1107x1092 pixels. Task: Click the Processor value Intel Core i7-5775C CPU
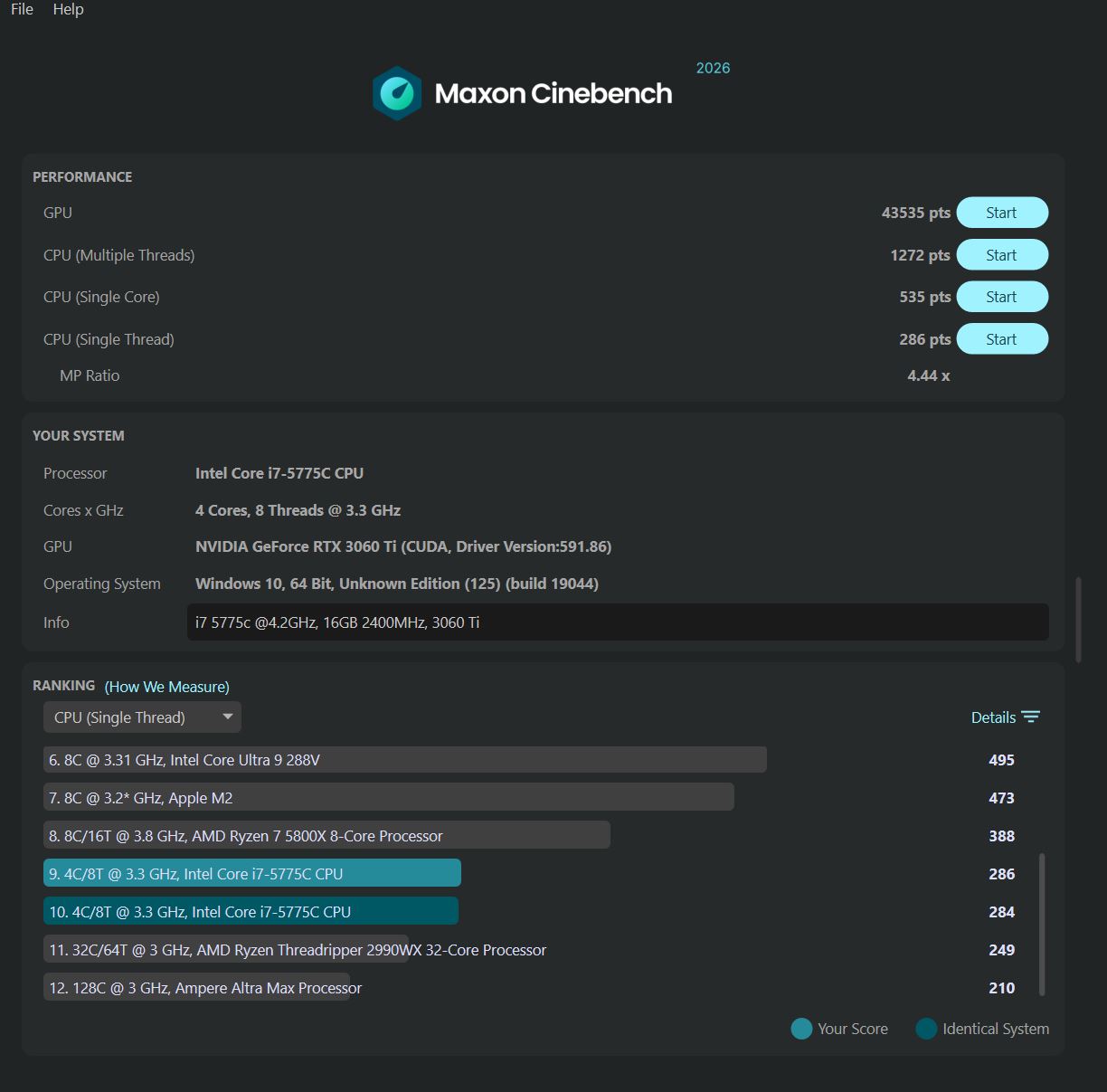coord(279,473)
